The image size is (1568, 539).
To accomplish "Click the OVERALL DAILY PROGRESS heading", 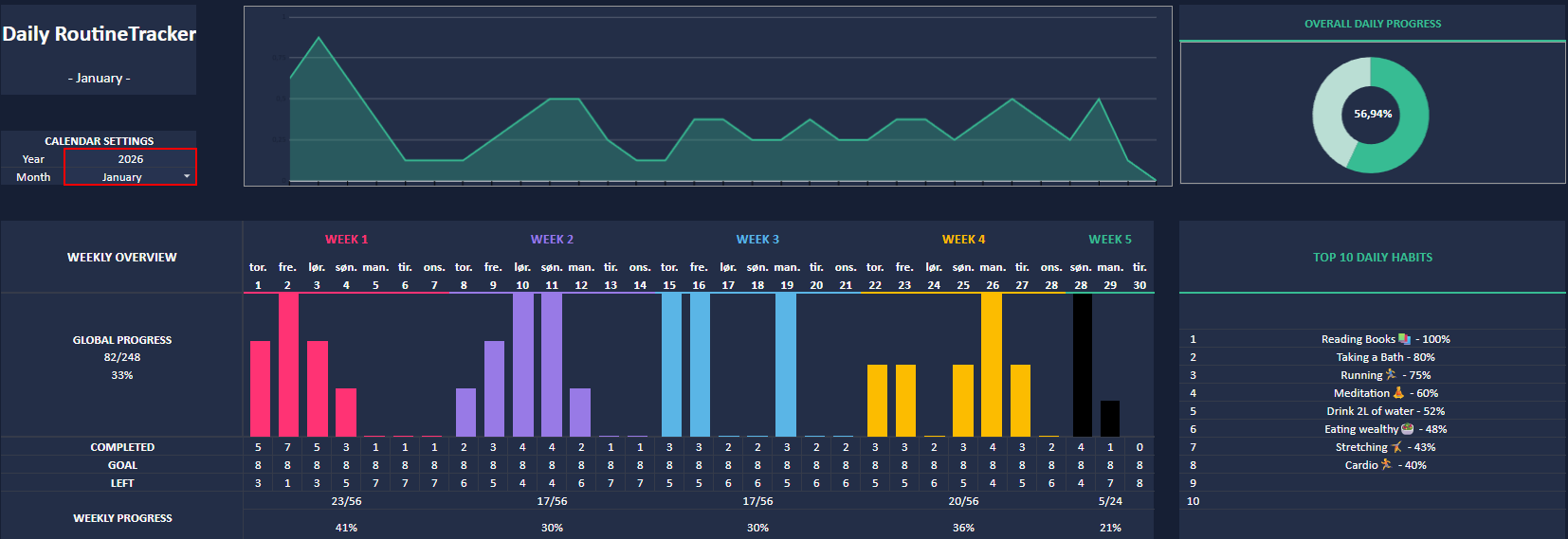I will point(1373,24).
